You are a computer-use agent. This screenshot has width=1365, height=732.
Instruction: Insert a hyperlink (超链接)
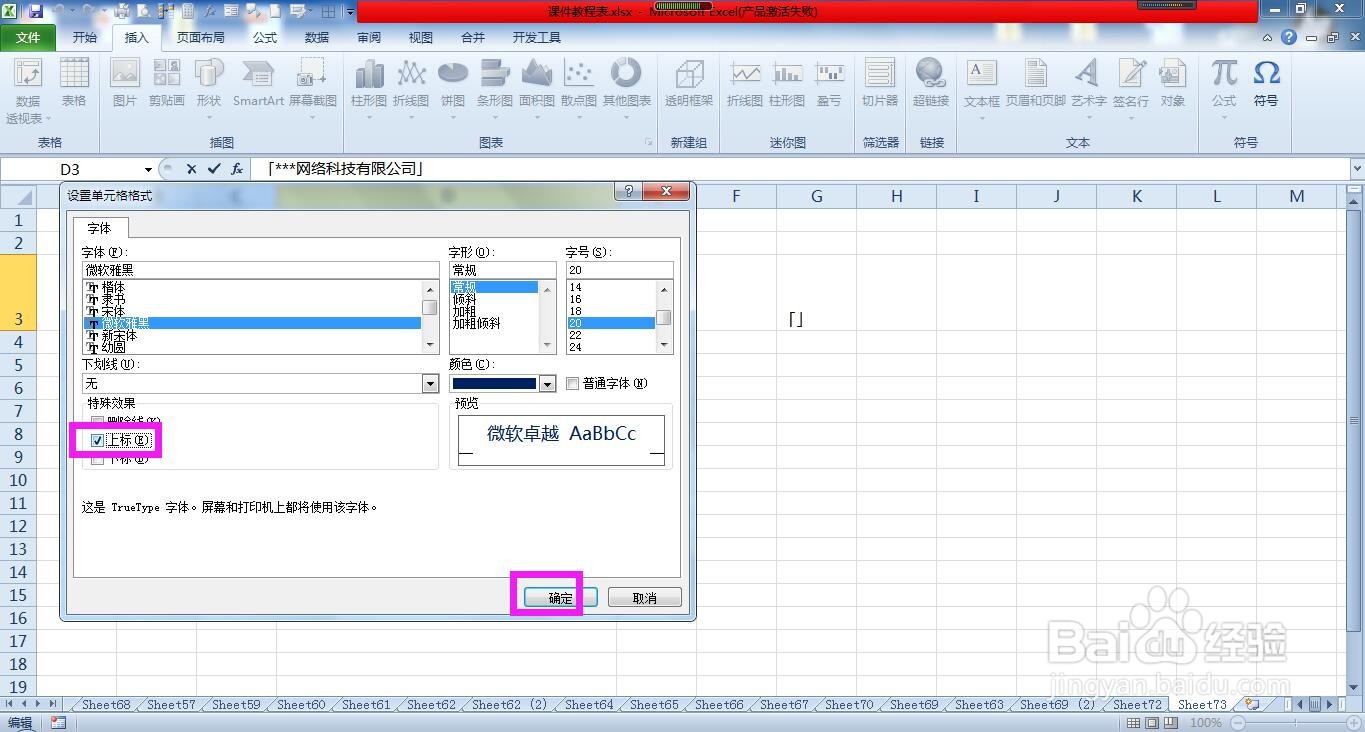click(931, 85)
